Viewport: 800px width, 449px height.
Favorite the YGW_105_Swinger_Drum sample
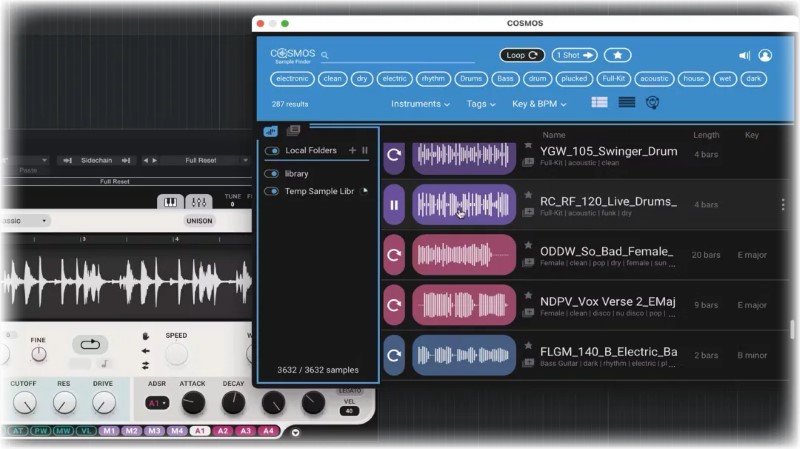pyautogui.click(x=528, y=146)
